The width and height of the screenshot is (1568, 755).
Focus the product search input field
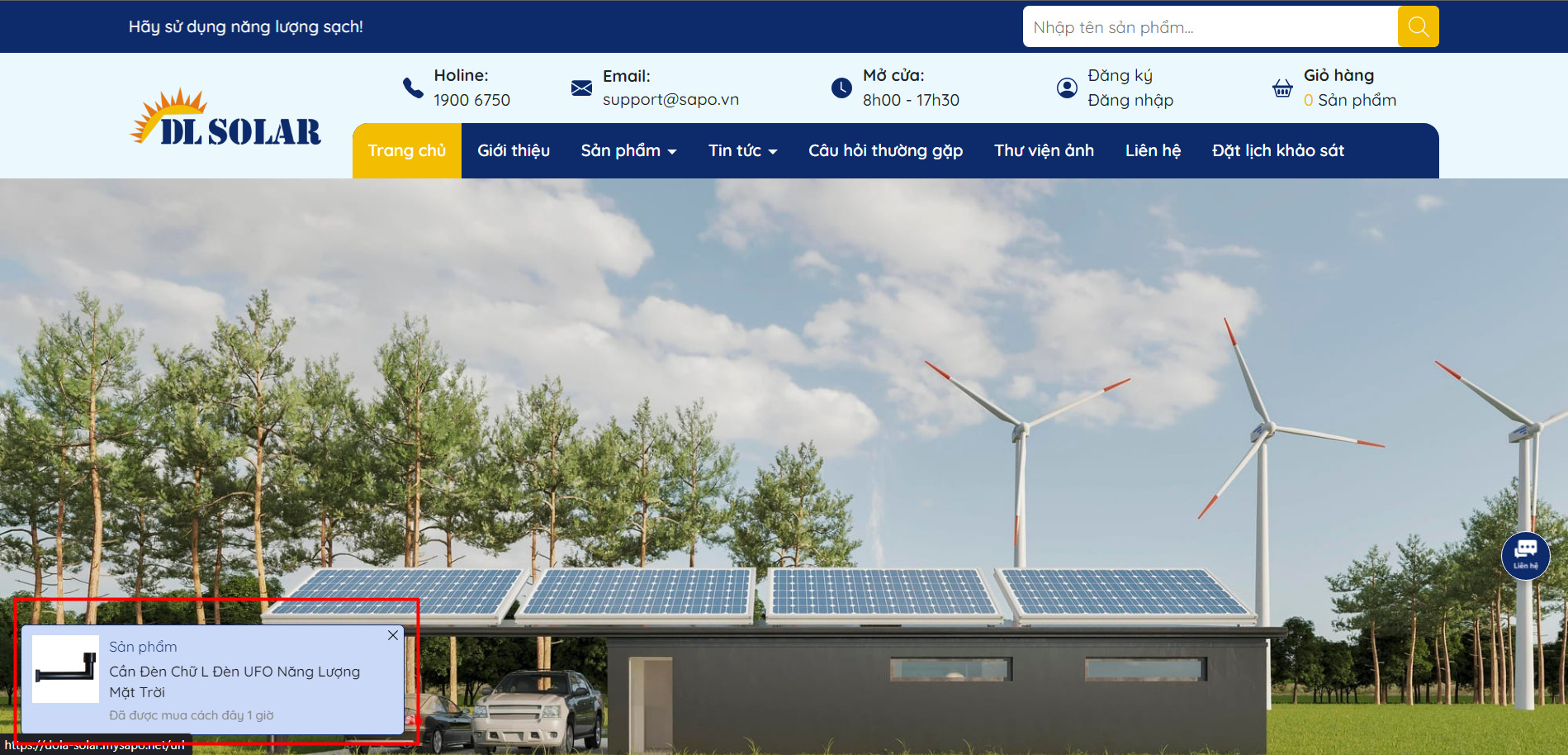click(1210, 27)
